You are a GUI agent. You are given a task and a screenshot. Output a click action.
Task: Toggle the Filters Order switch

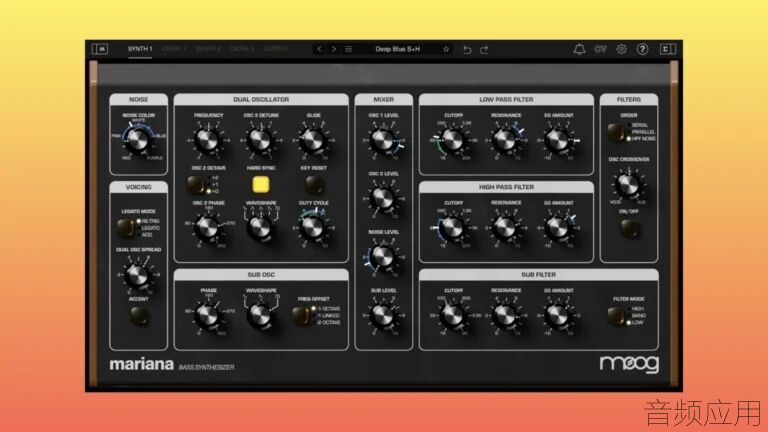point(616,132)
